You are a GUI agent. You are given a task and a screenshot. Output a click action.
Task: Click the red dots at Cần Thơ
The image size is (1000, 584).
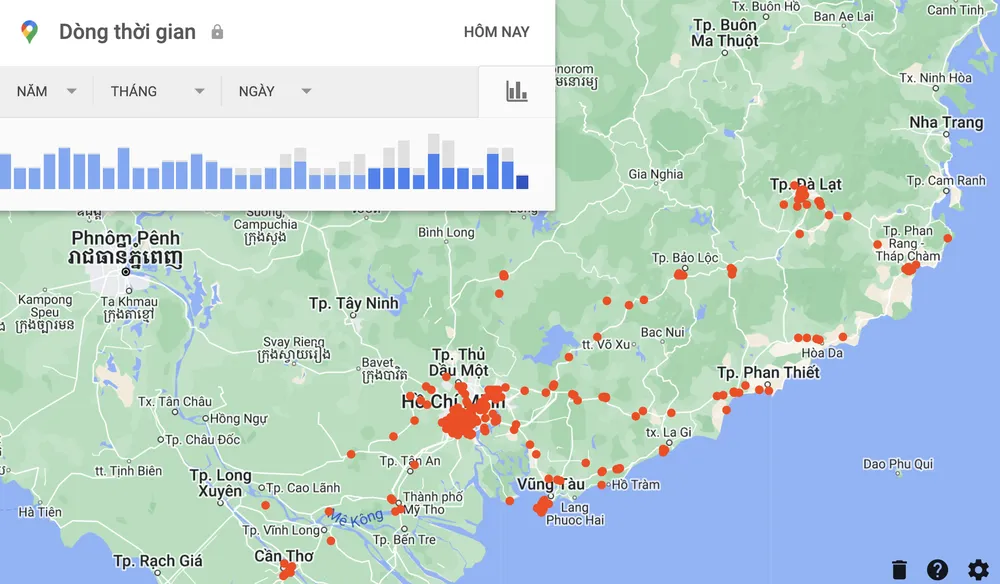288,571
